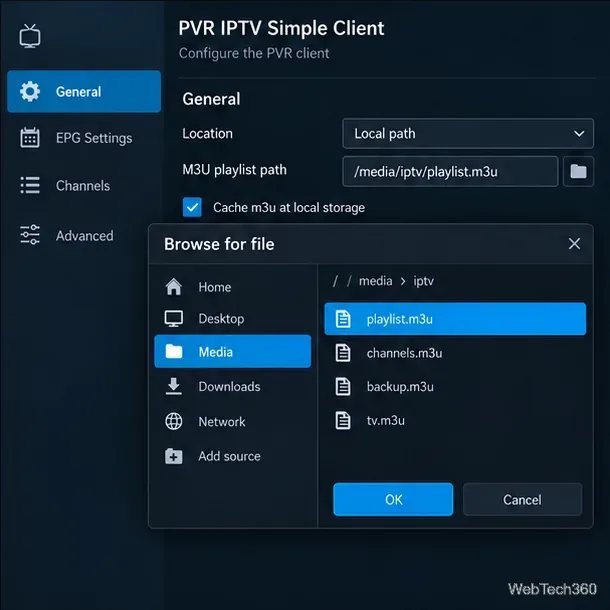Click the backup.m3u file icon
Viewport: 610px width, 610px height.
point(343,387)
